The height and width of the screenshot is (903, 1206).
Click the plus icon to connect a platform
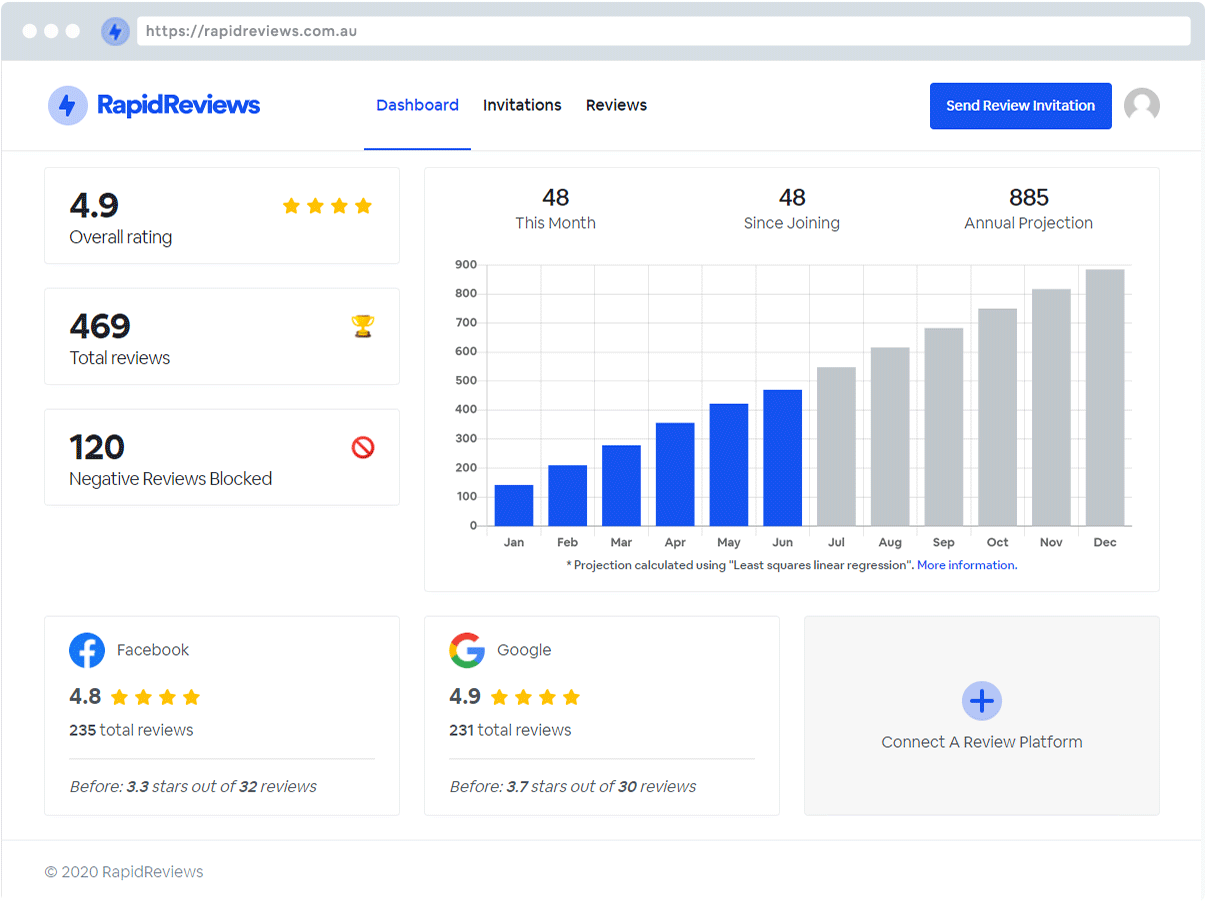coord(981,701)
